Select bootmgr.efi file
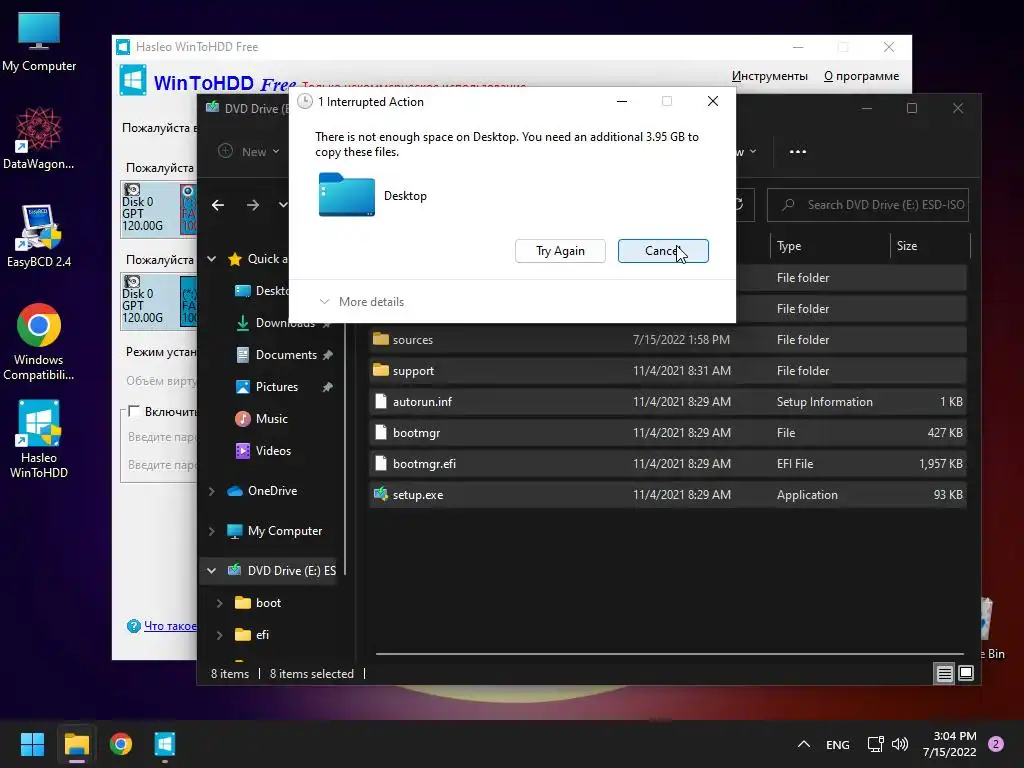The image size is (1024, 768). point(667,464)
